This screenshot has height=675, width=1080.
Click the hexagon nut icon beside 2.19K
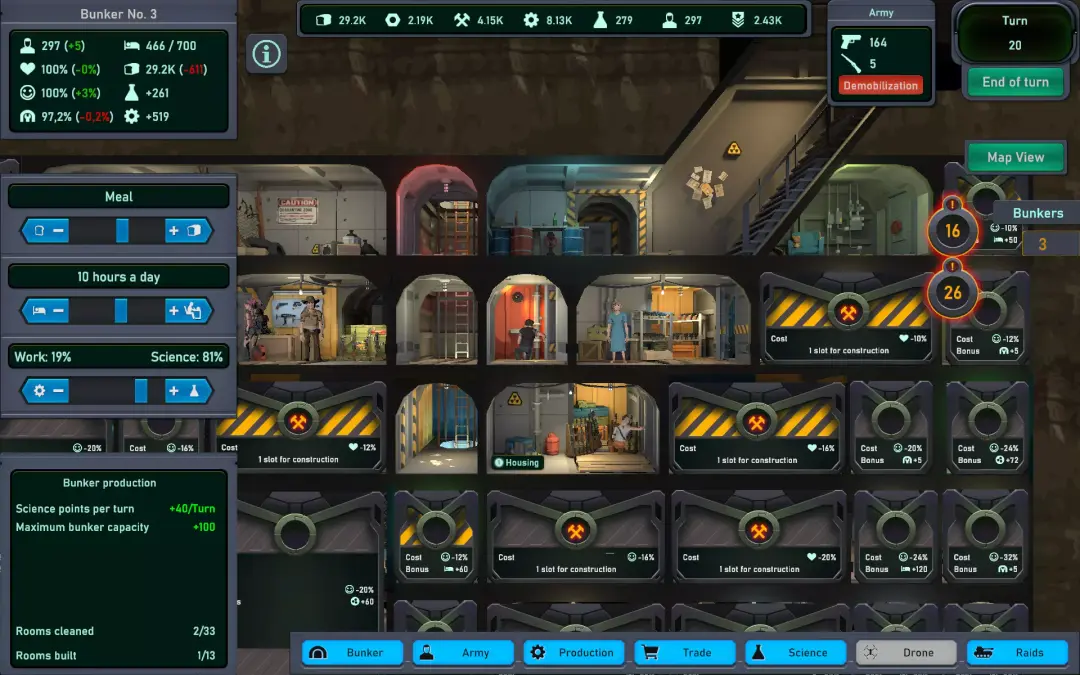(393, 20)
